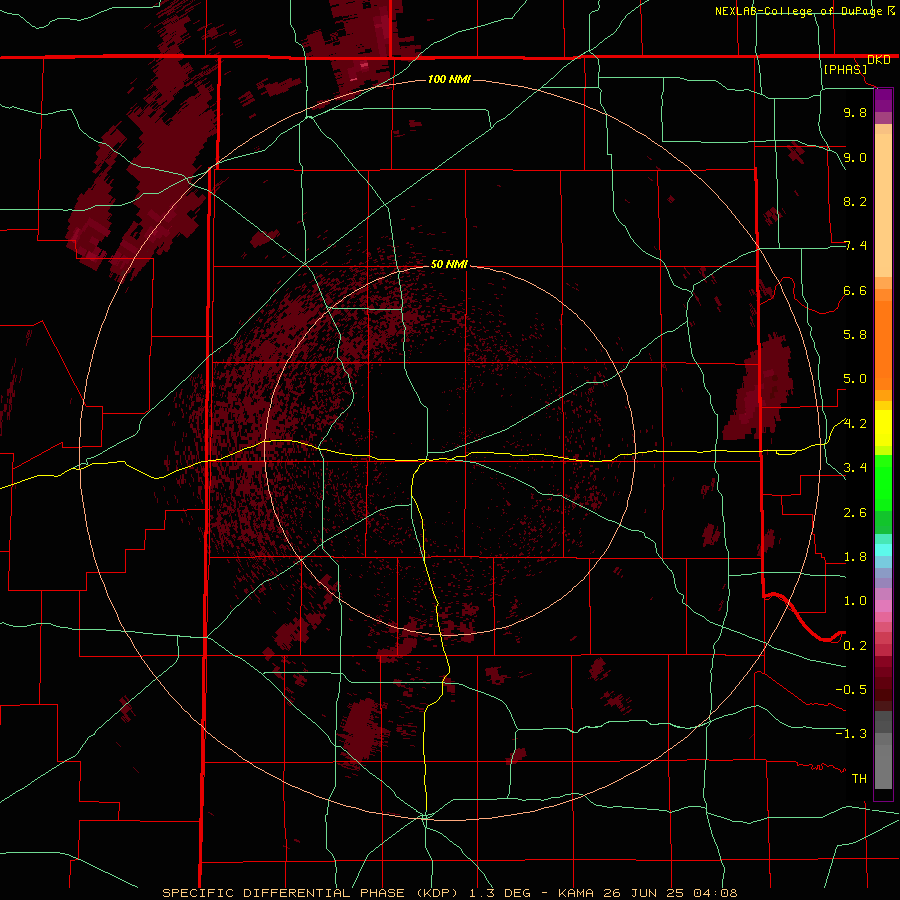Image resolution: width=900 pixels, height=900 pixels.
Task: Pick the 5.8 legend value
Action: pyautogui.click(x=855, y=335)
